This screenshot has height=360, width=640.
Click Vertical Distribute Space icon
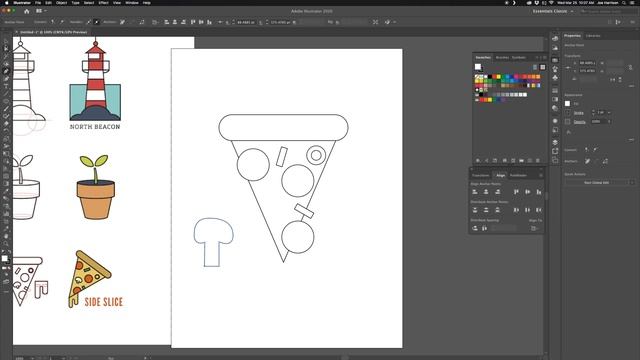click(x=475, y=228)
